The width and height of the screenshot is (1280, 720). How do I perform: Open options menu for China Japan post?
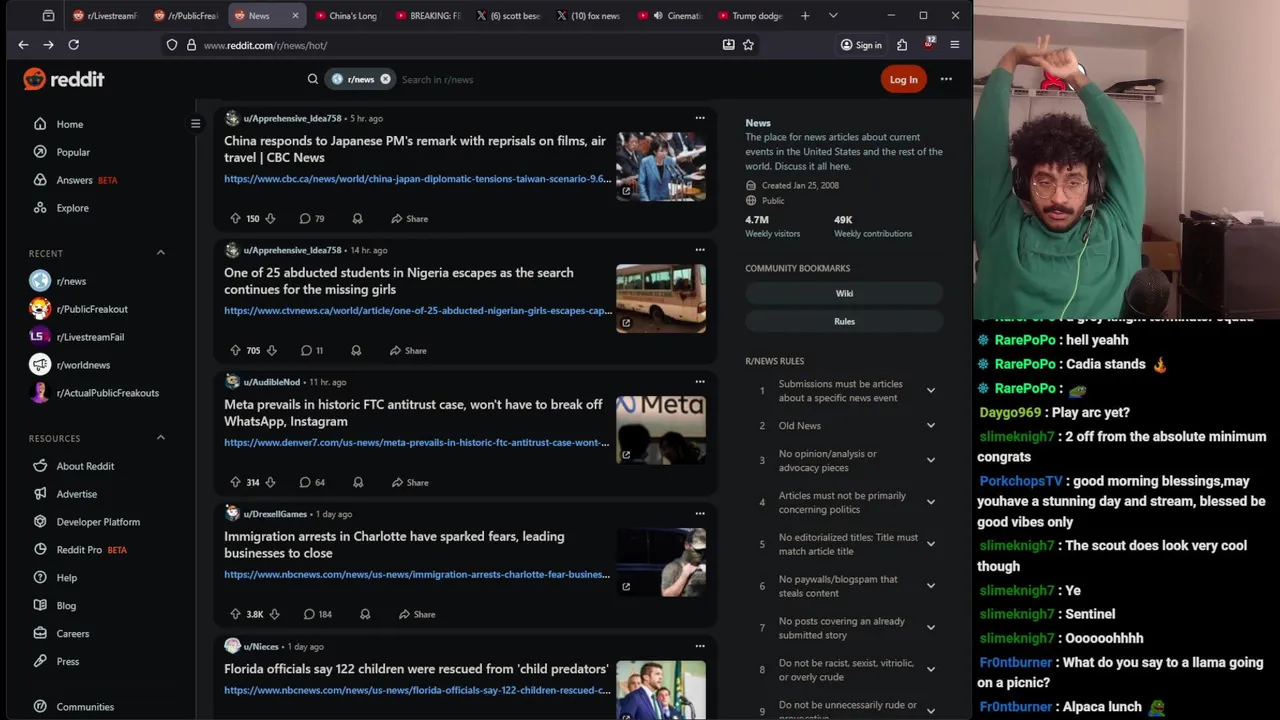[700, 118]
